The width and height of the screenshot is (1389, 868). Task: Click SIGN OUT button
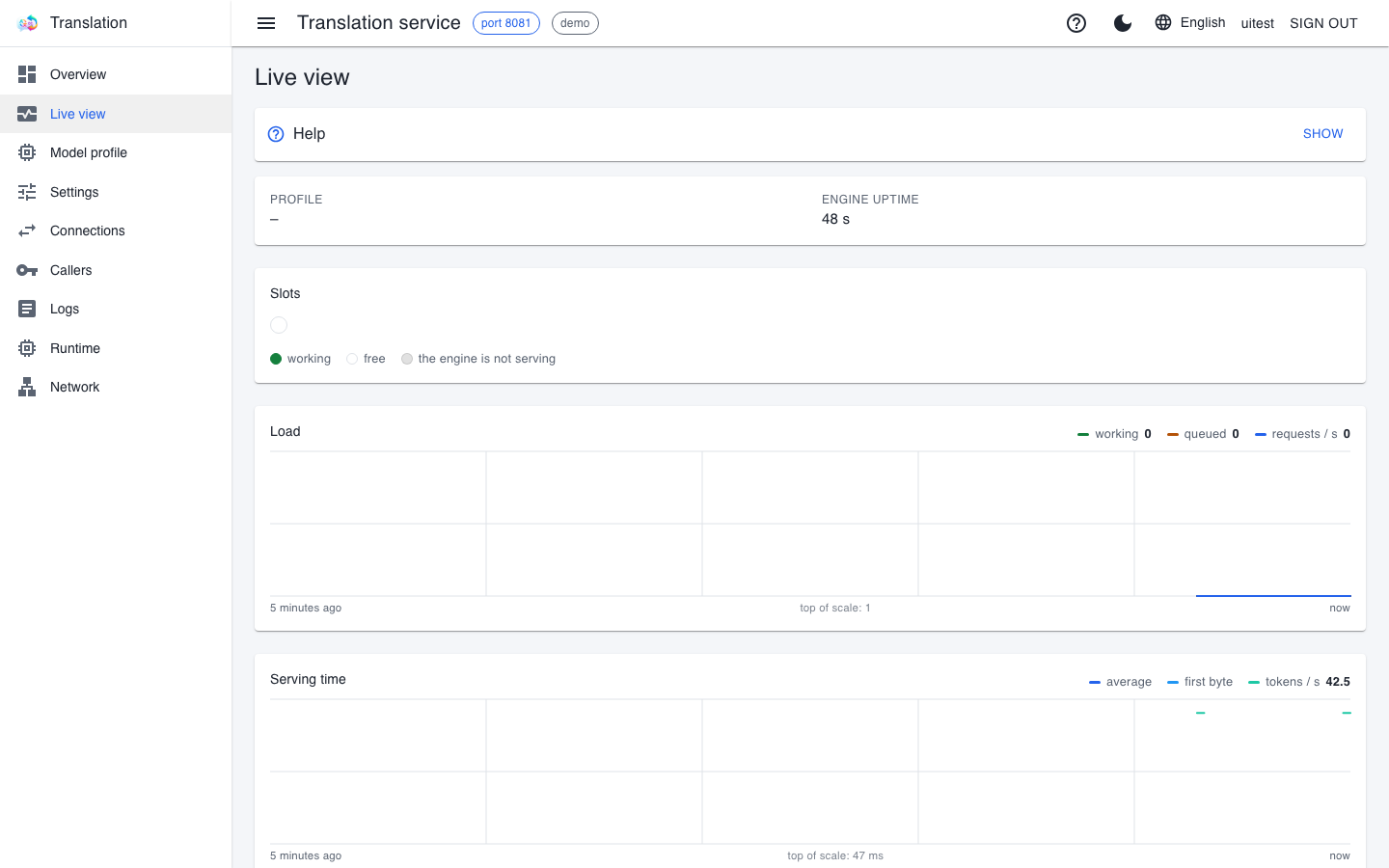(x=1323, y=23)
